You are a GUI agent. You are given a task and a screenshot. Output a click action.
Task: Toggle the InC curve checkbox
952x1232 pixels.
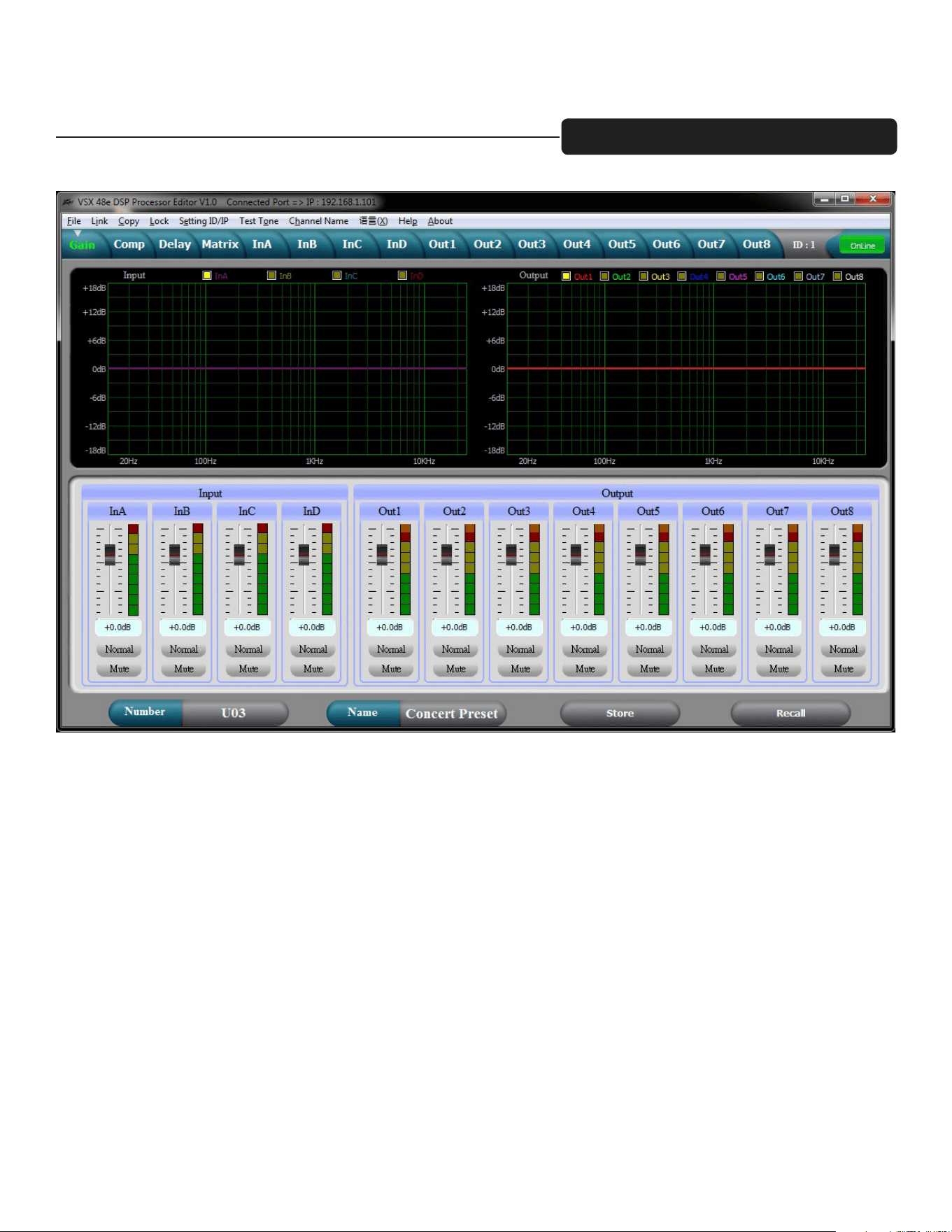[x=337, y=276]
